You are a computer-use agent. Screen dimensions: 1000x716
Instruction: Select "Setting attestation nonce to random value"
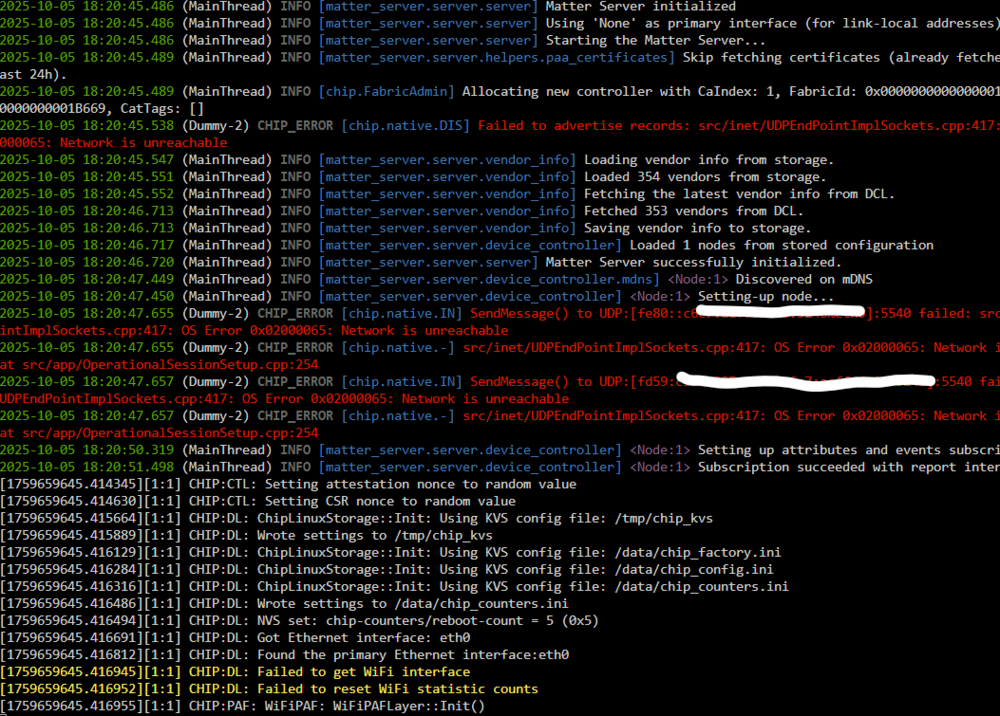420,484
